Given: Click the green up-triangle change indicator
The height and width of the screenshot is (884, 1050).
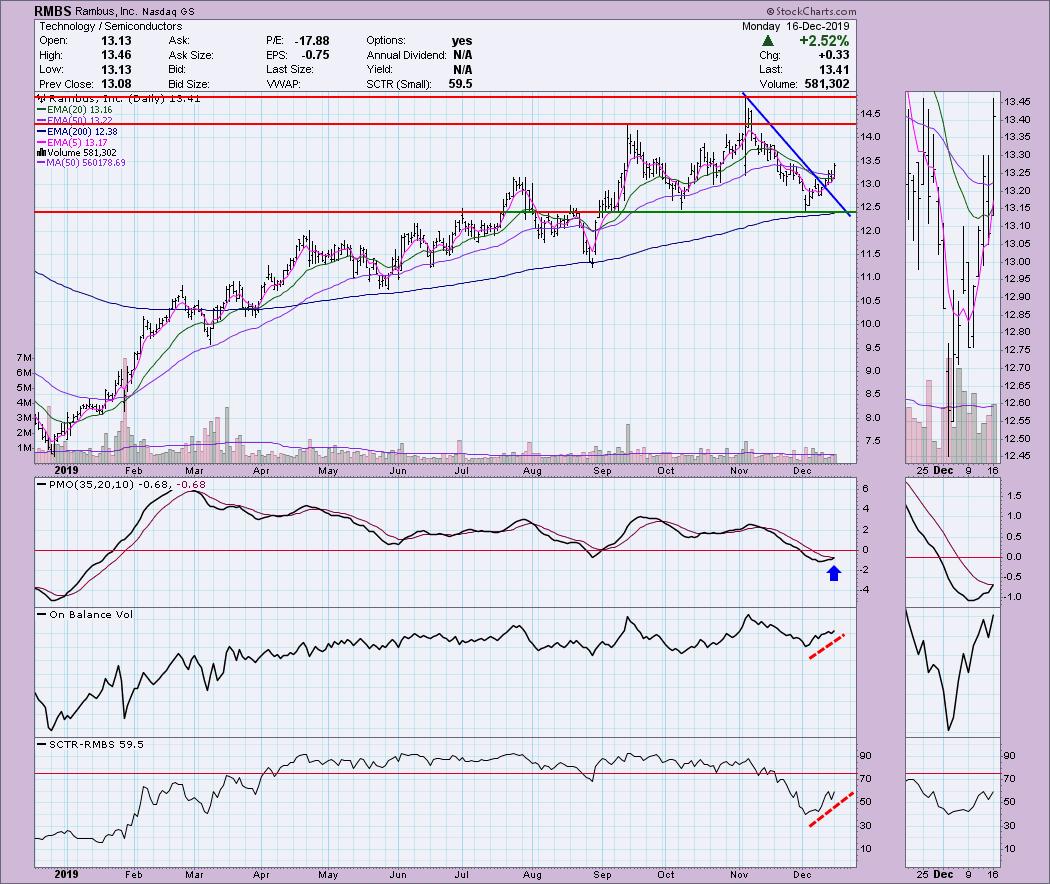Looking at the screenshot, I should click(768, 41).
